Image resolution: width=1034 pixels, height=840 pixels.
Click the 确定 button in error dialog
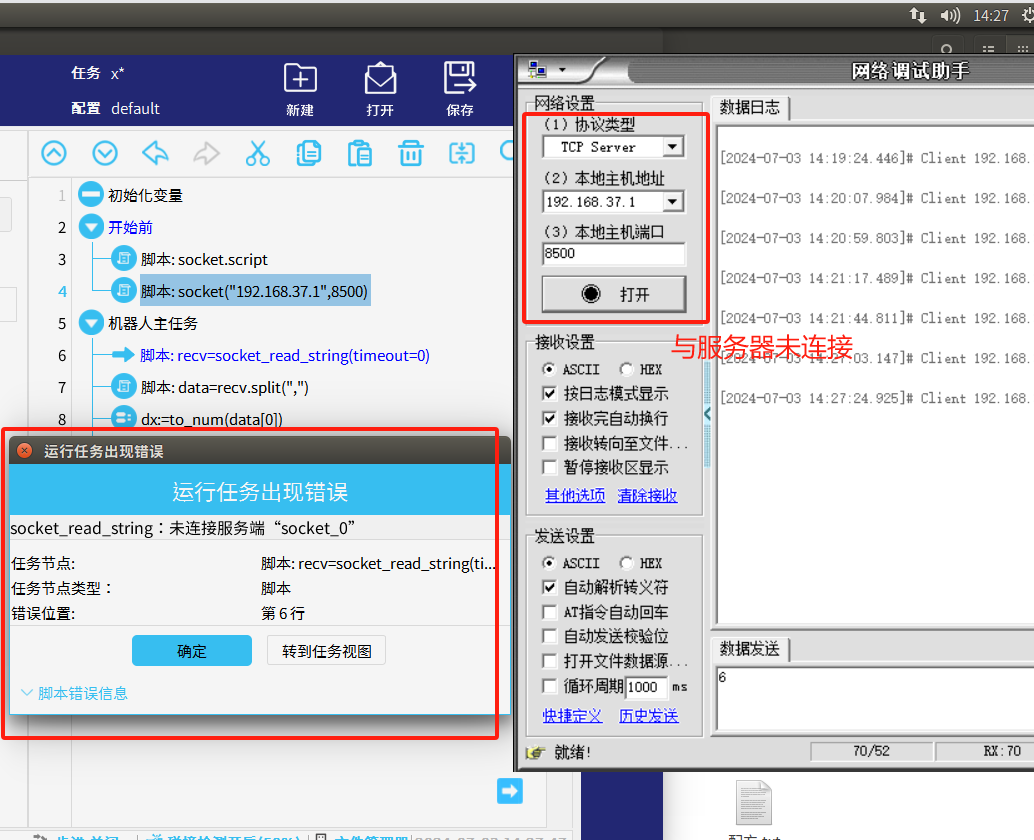coord(192,651)
